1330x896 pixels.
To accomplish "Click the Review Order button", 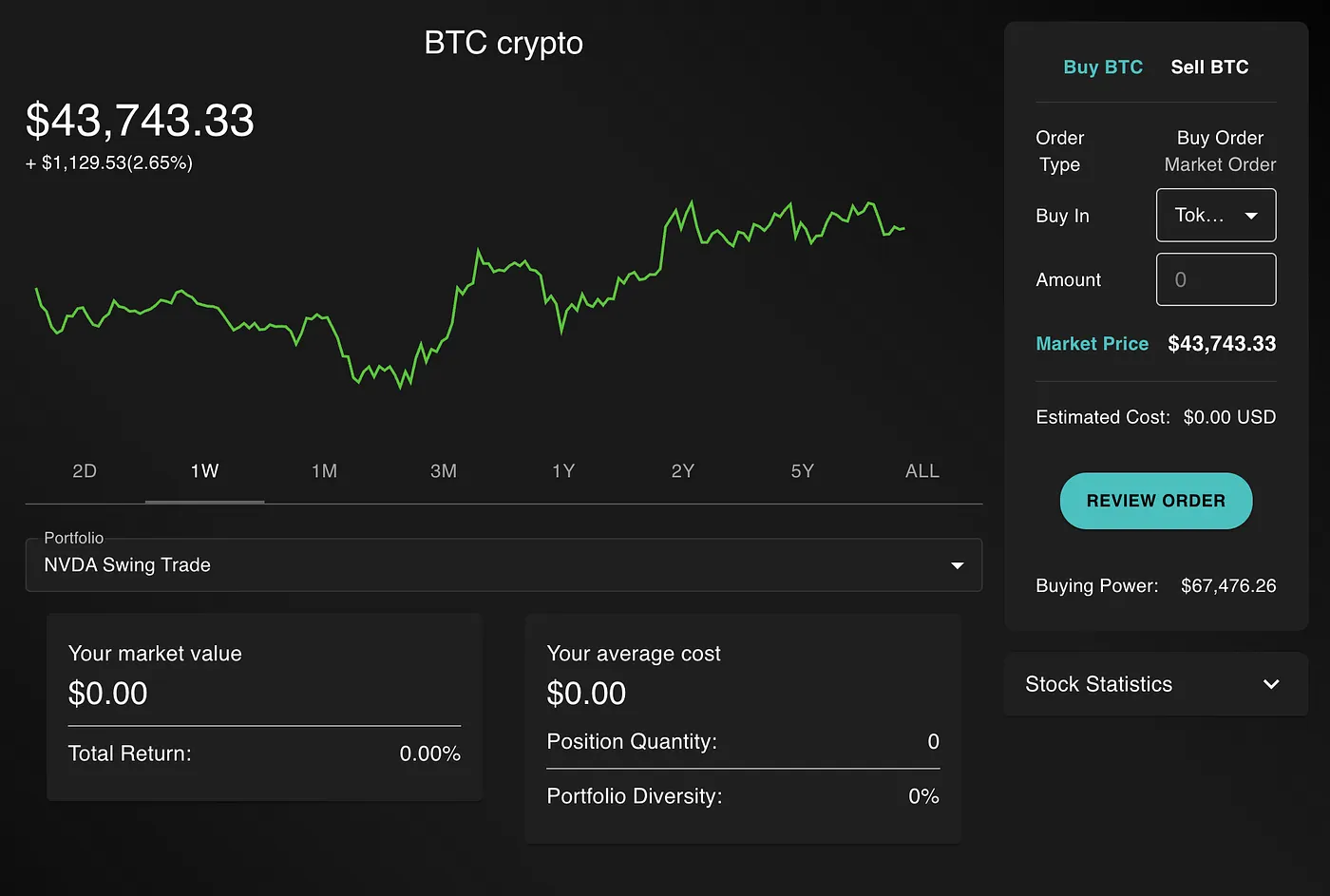I will pos(1156,501).
